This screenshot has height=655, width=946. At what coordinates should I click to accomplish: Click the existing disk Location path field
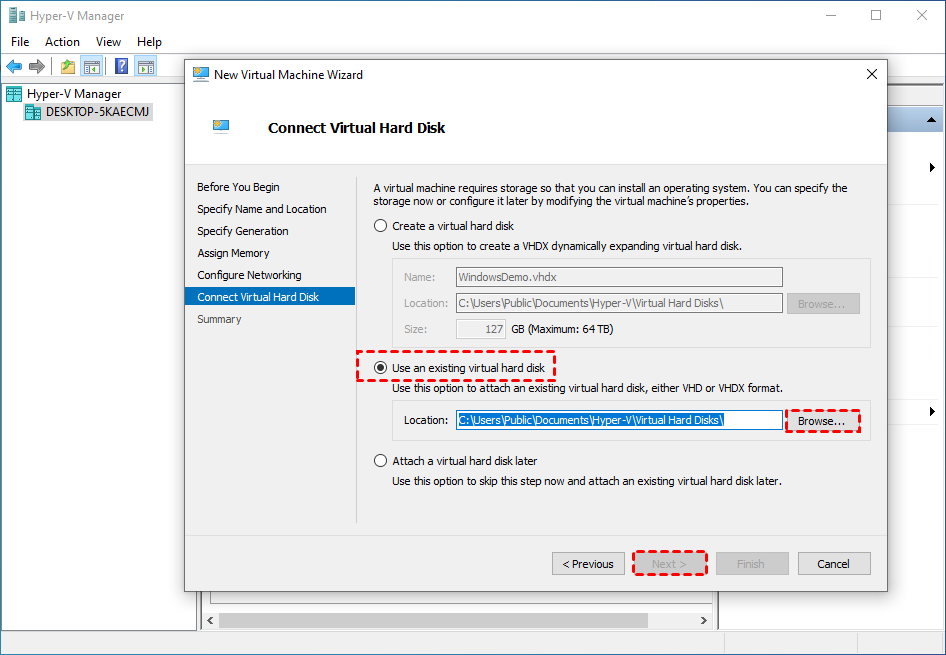(x=619, y=420)
